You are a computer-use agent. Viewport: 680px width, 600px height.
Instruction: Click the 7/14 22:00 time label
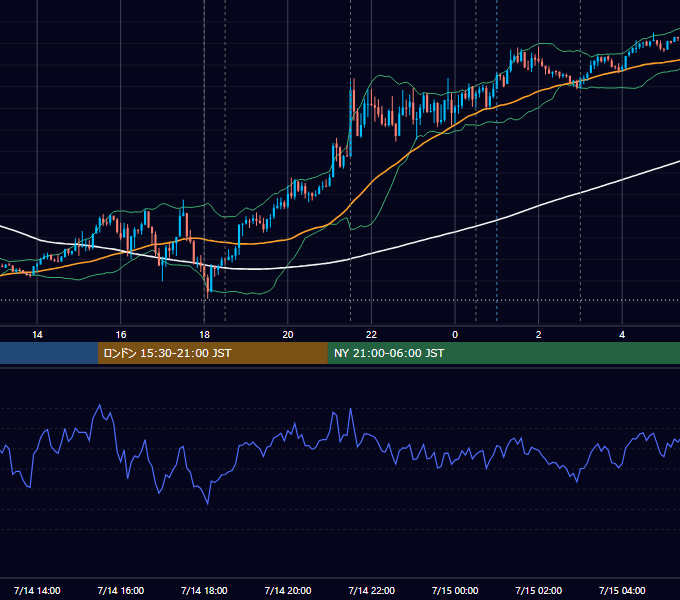pos(372,590)
